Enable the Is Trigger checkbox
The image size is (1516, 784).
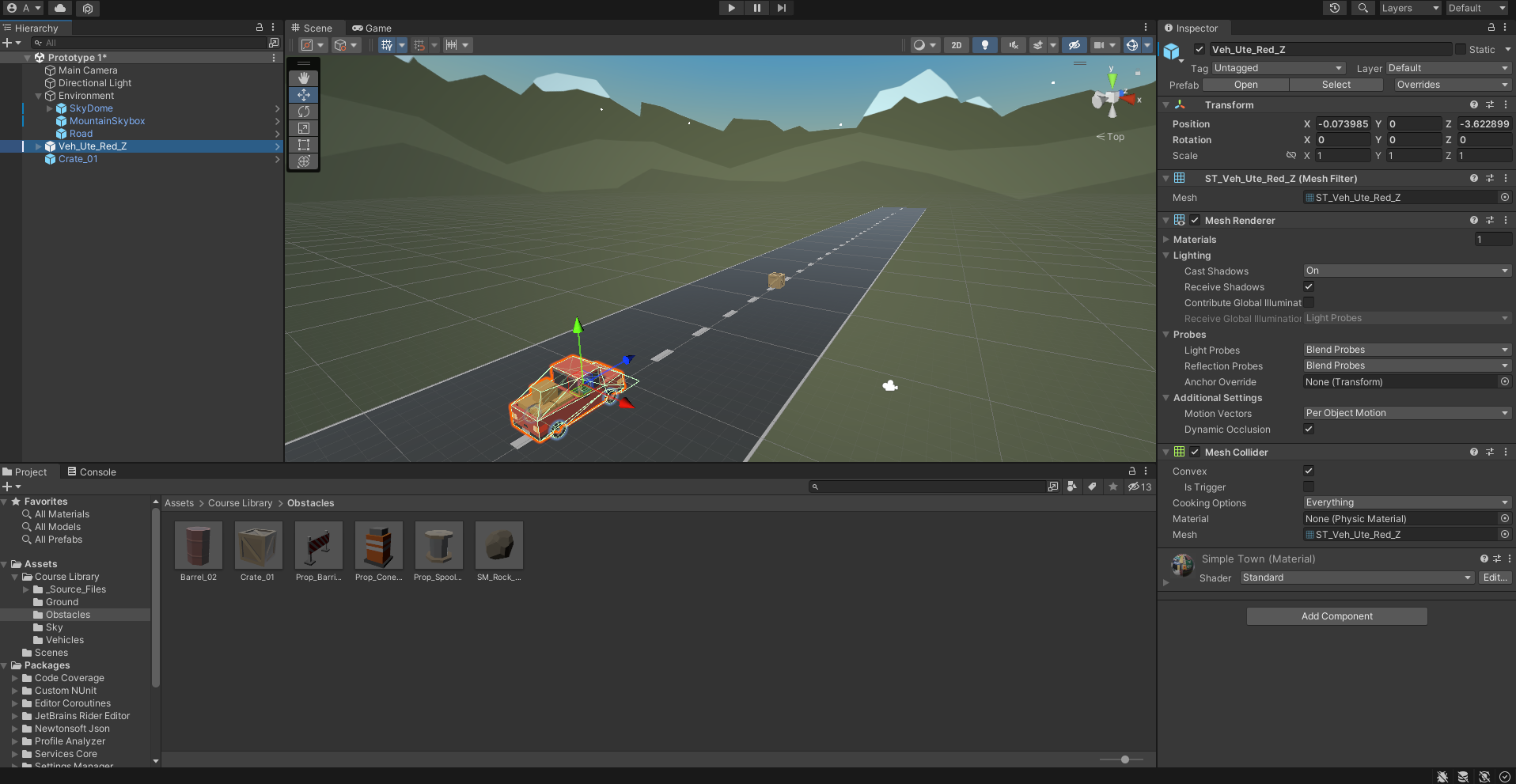click(1309, 487)
